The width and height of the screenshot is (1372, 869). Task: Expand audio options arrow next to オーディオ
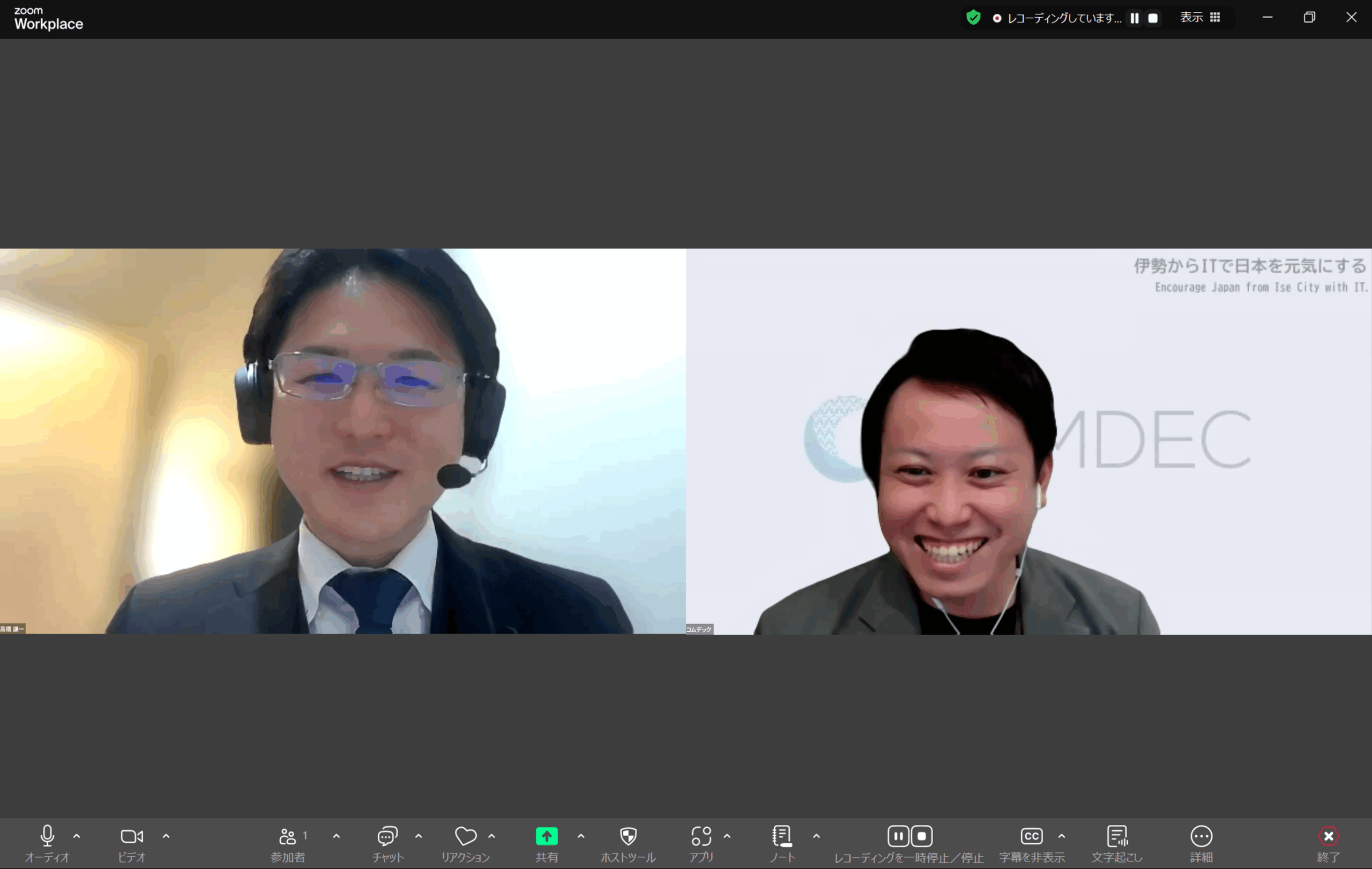click(76, 836)
